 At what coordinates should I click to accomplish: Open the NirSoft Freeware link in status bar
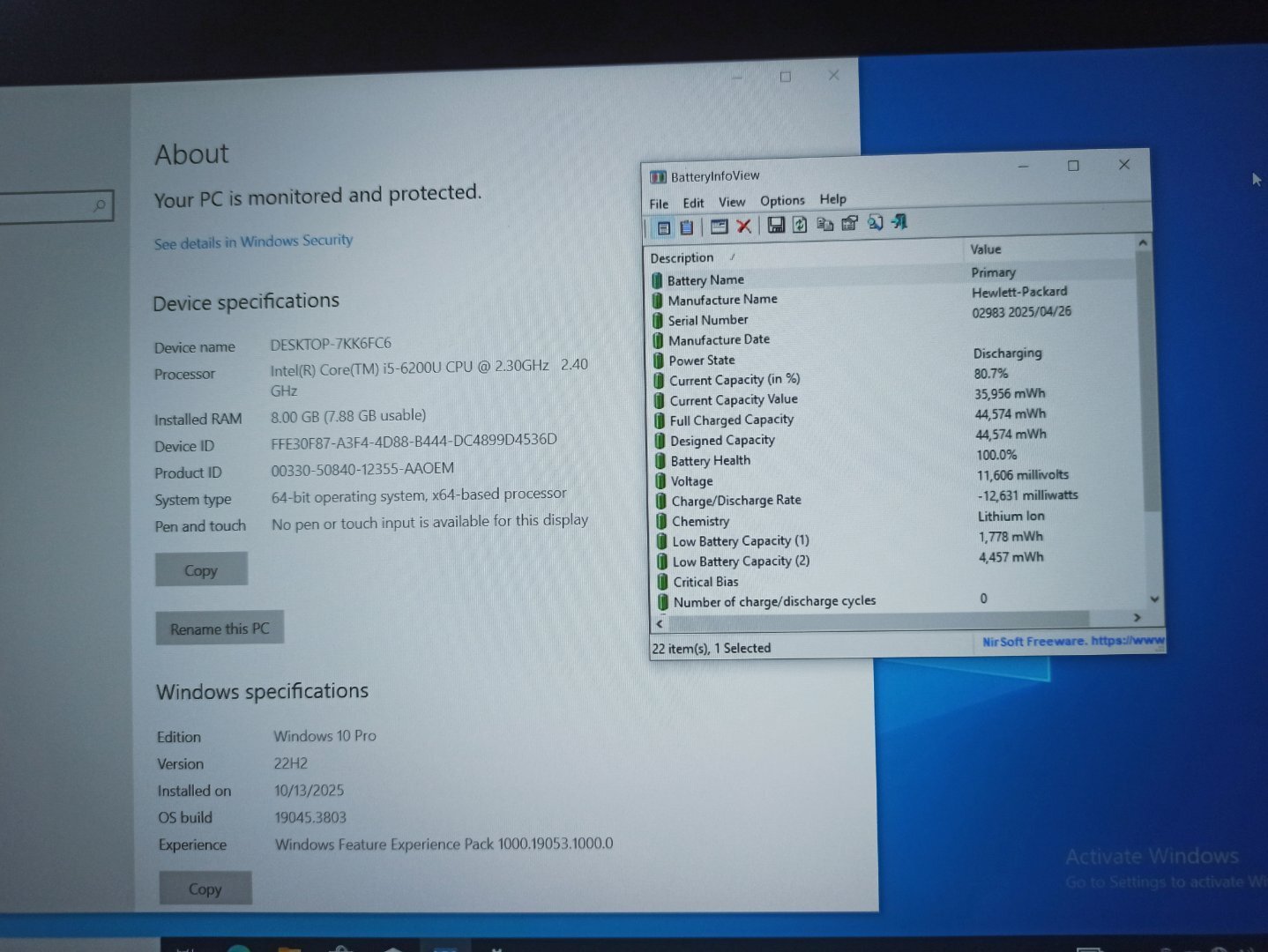click(1073, 641)
